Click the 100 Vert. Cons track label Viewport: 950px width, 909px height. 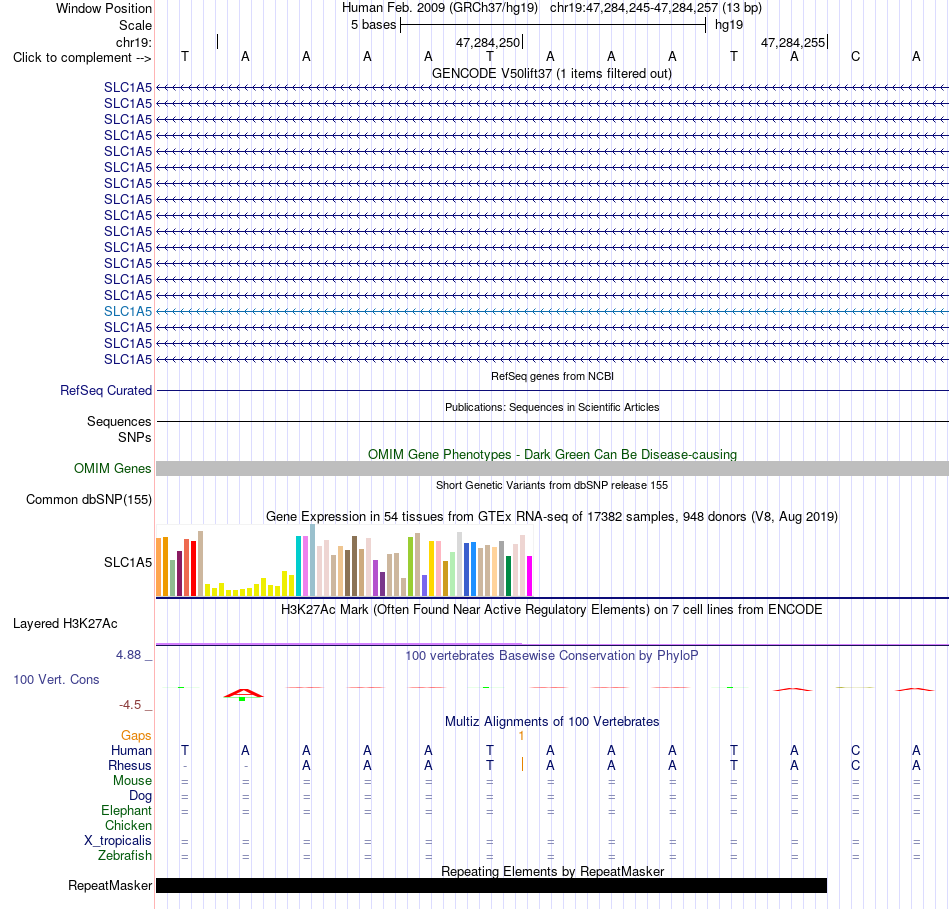tap(56, 679)
